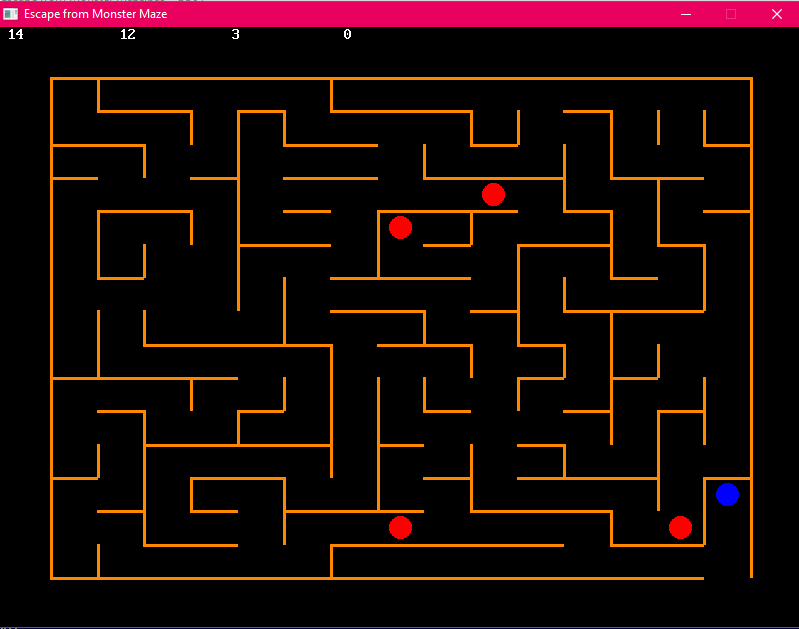Open the window icon menu in title bar

11,14
